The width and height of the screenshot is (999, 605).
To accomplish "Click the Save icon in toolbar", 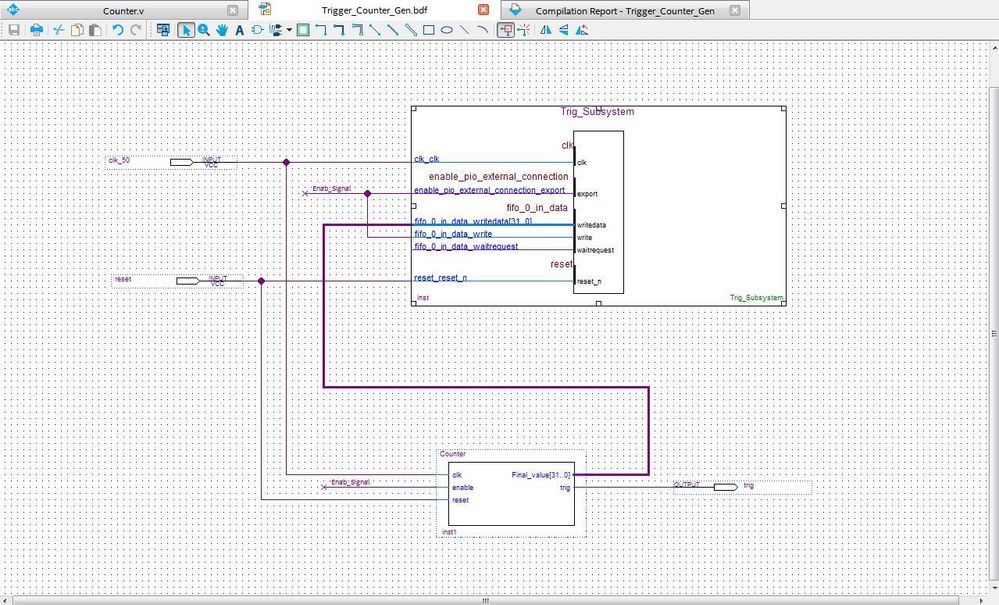I will pos(14,30).
